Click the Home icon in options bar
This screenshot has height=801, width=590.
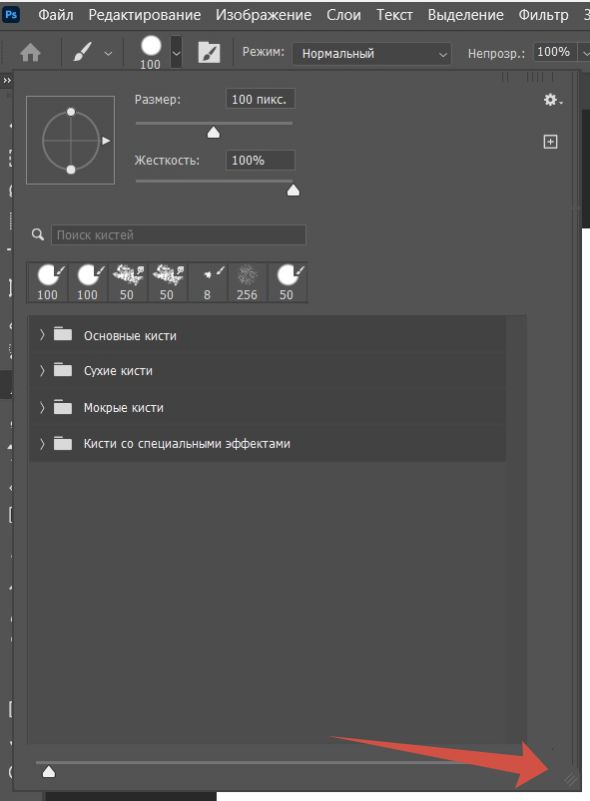[31, 52]
